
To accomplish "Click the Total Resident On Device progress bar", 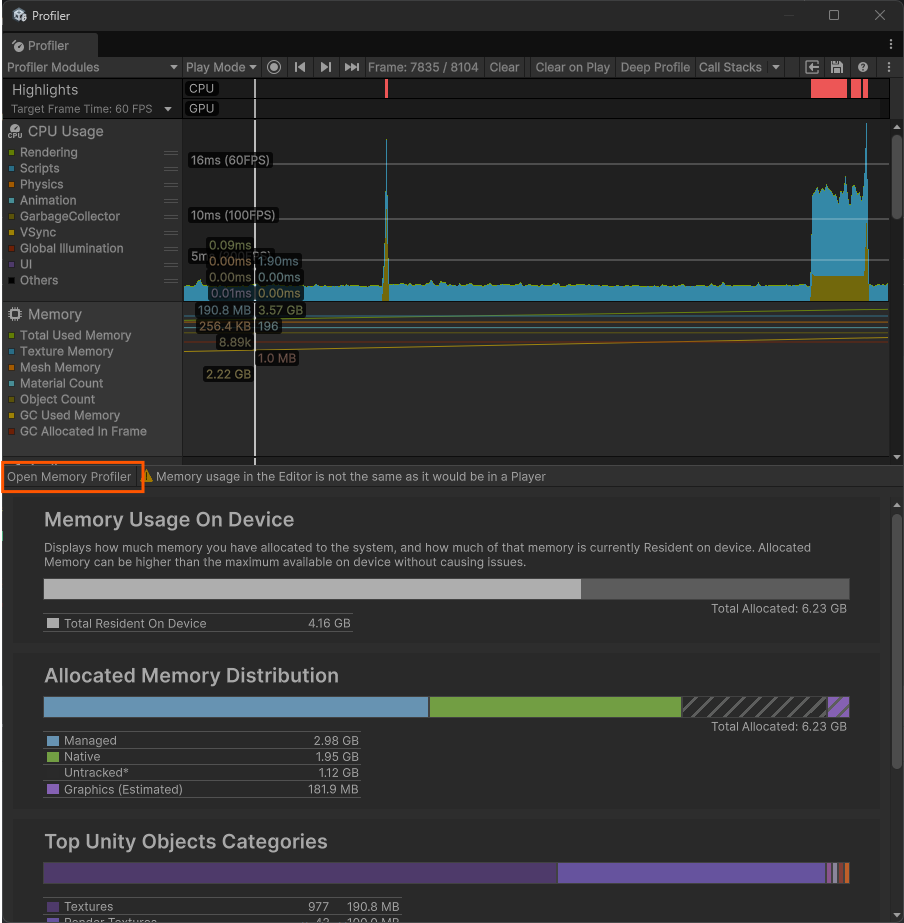I will [x=446, y=589].
